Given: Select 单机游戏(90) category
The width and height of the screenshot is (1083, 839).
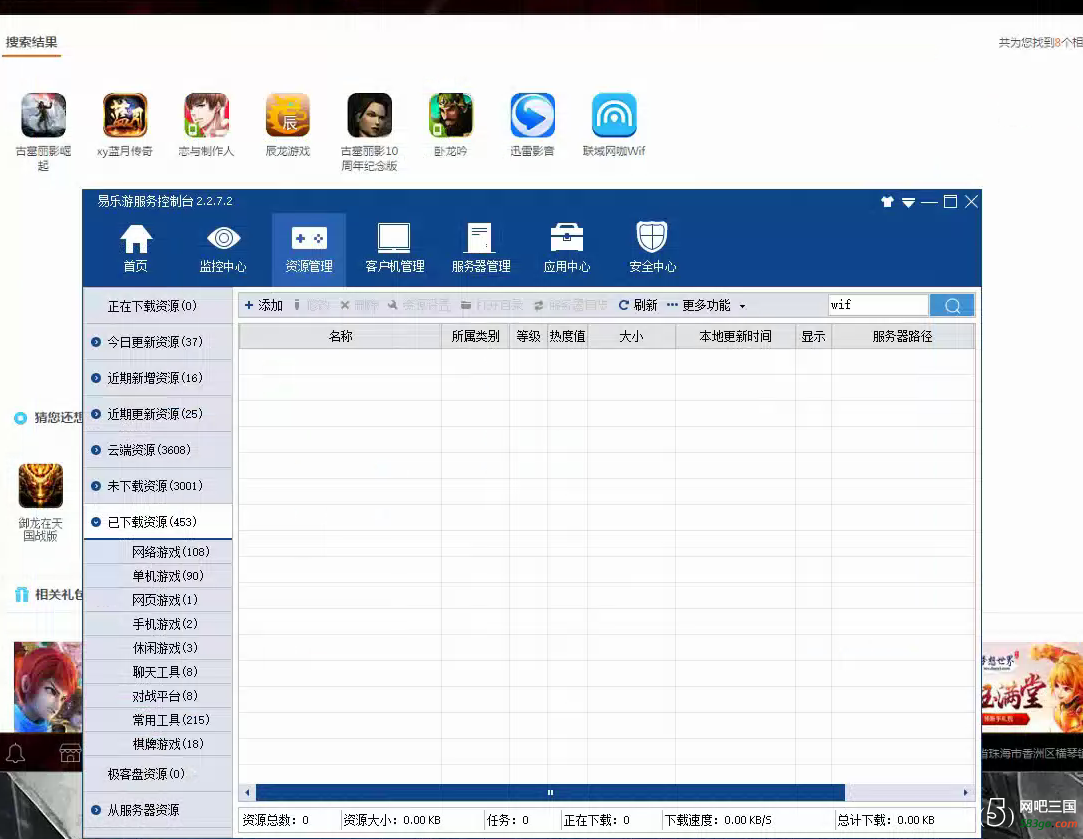Looking at the screenshot, I should click(x=157, y=576).
